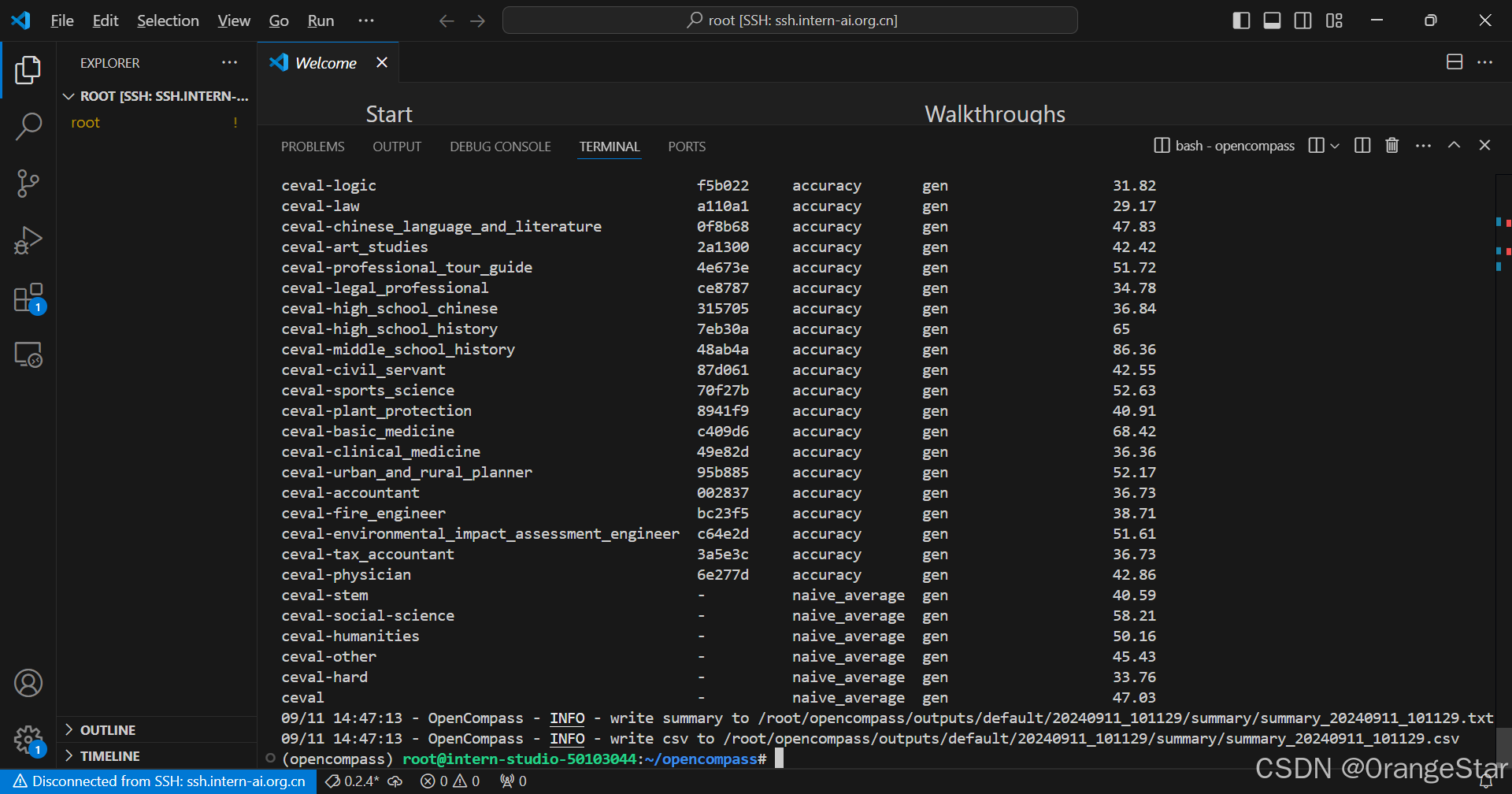Open terminal panel more actions ellipsis

pyautogui.click(x=1423, y=145)
